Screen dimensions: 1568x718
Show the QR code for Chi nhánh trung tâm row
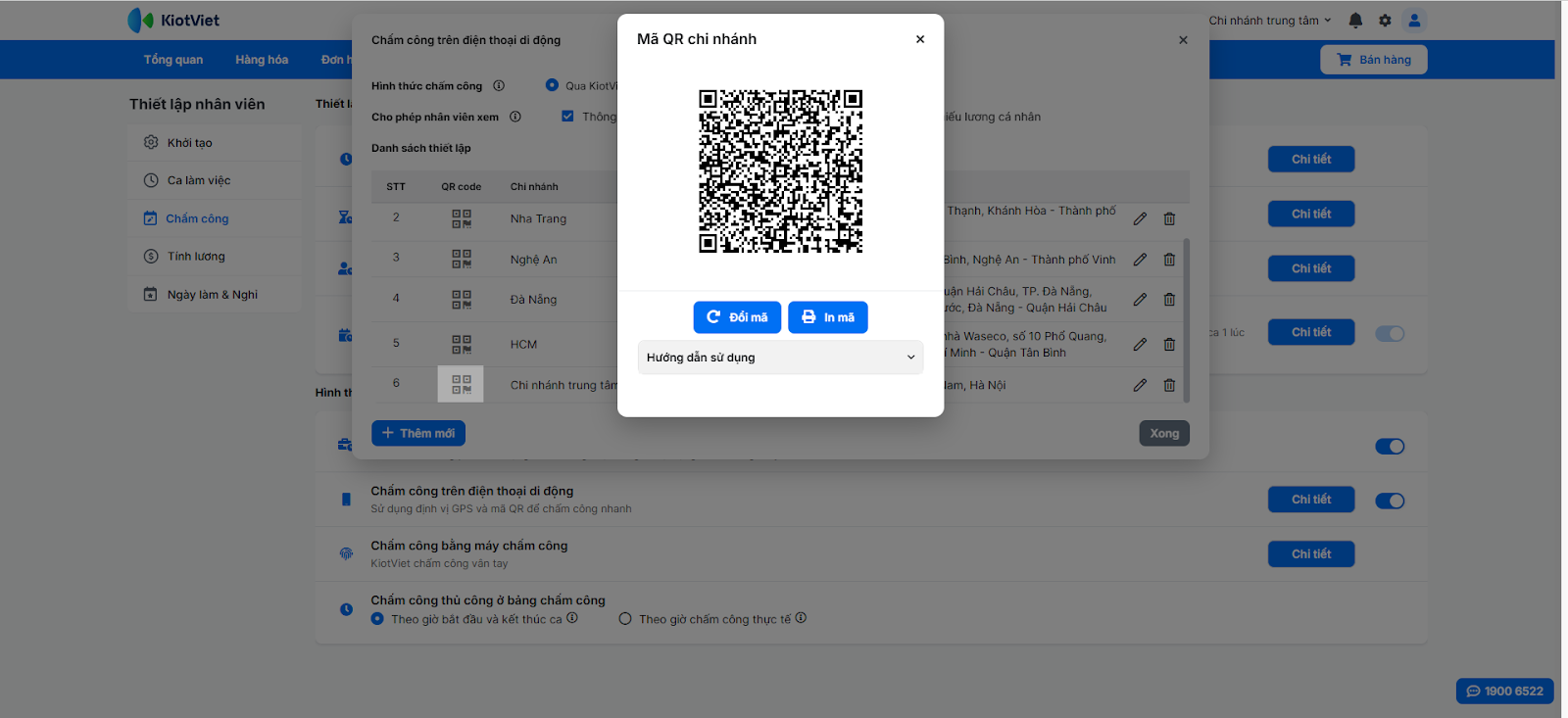click(x=461, y=384)
